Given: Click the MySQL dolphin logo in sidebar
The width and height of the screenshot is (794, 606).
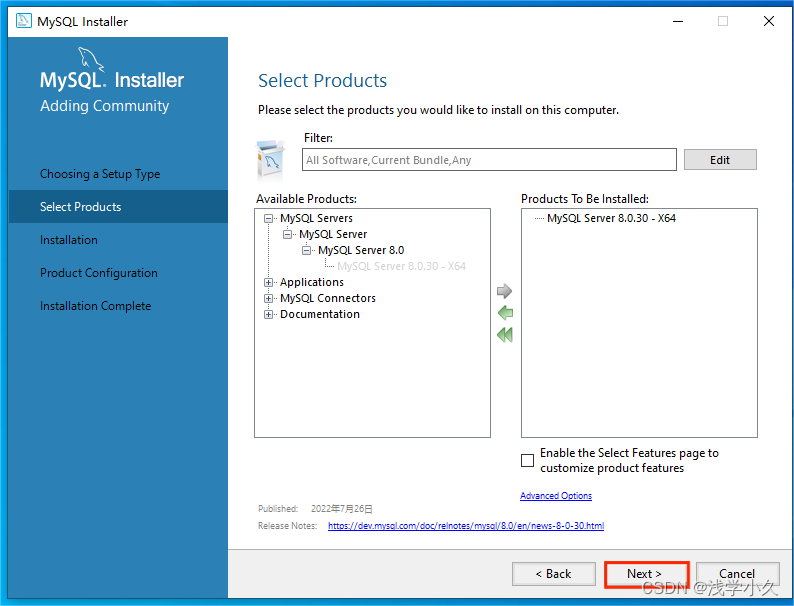Looking at the screenshot, I should (91, 59).
